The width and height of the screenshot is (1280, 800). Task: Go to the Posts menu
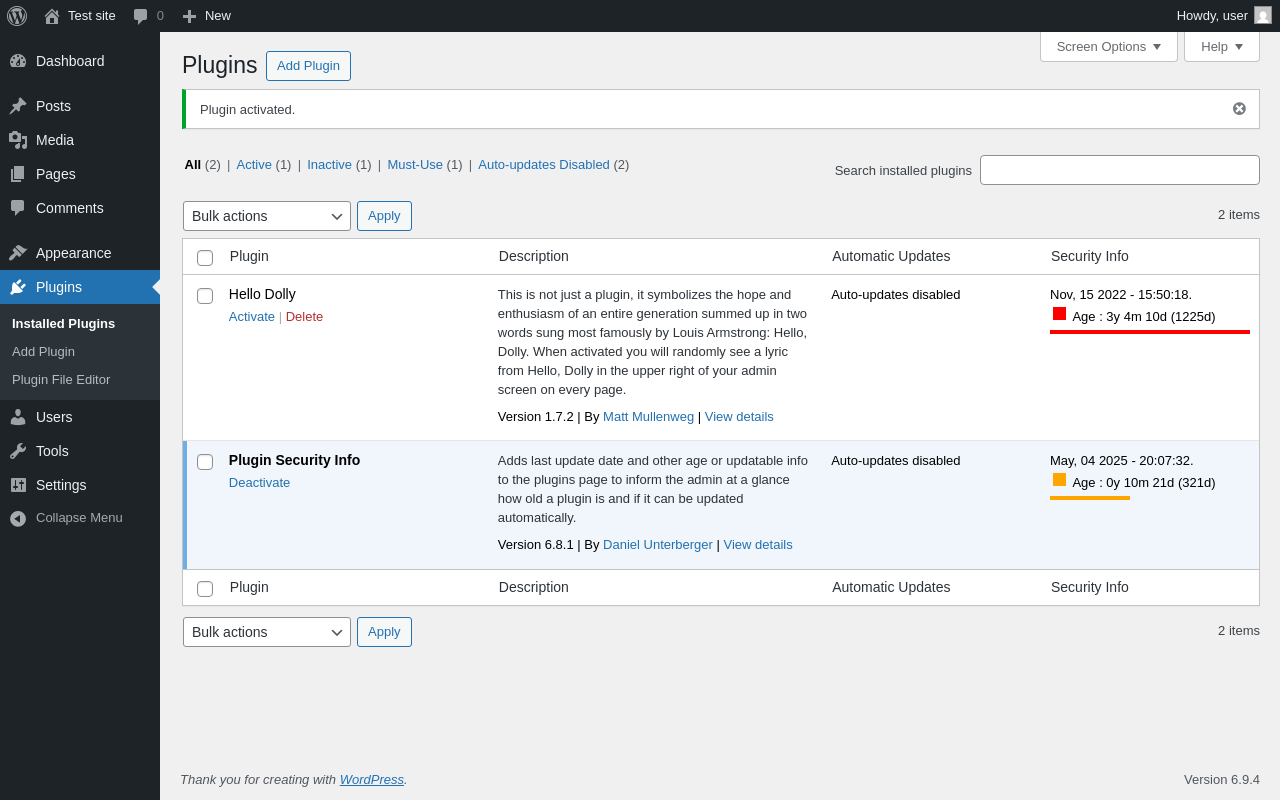(x=80, y=106)
